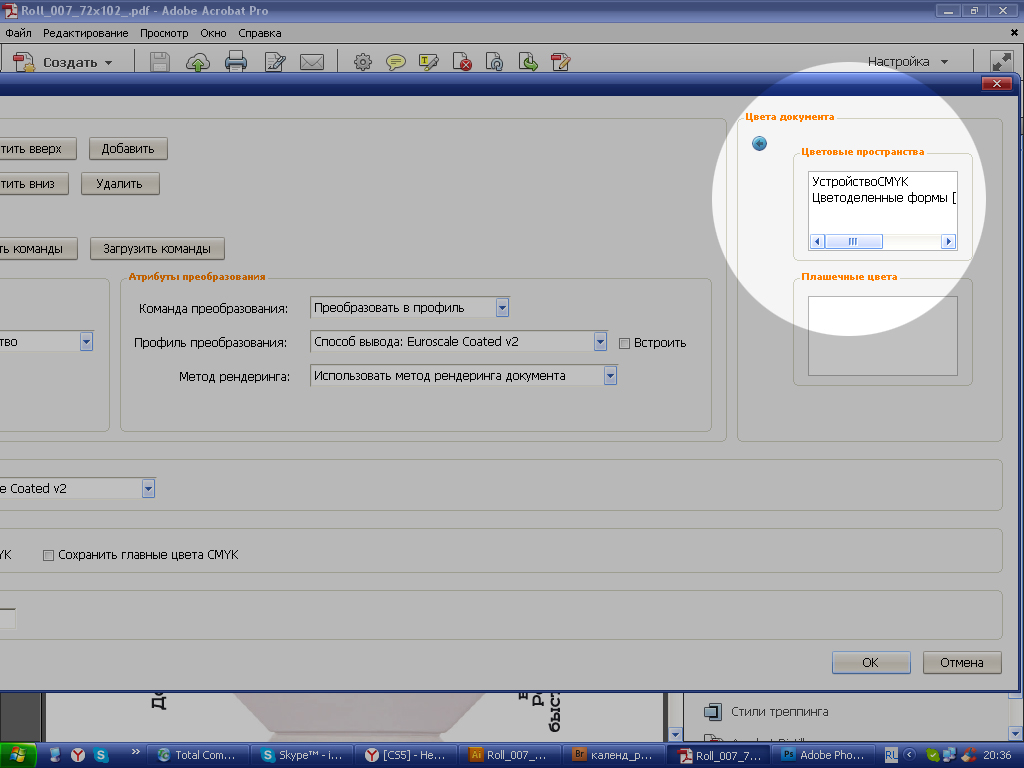Click the left scroll arrow of color spaces list
This screenshot has height=768, width=1024.
point(817,242)
